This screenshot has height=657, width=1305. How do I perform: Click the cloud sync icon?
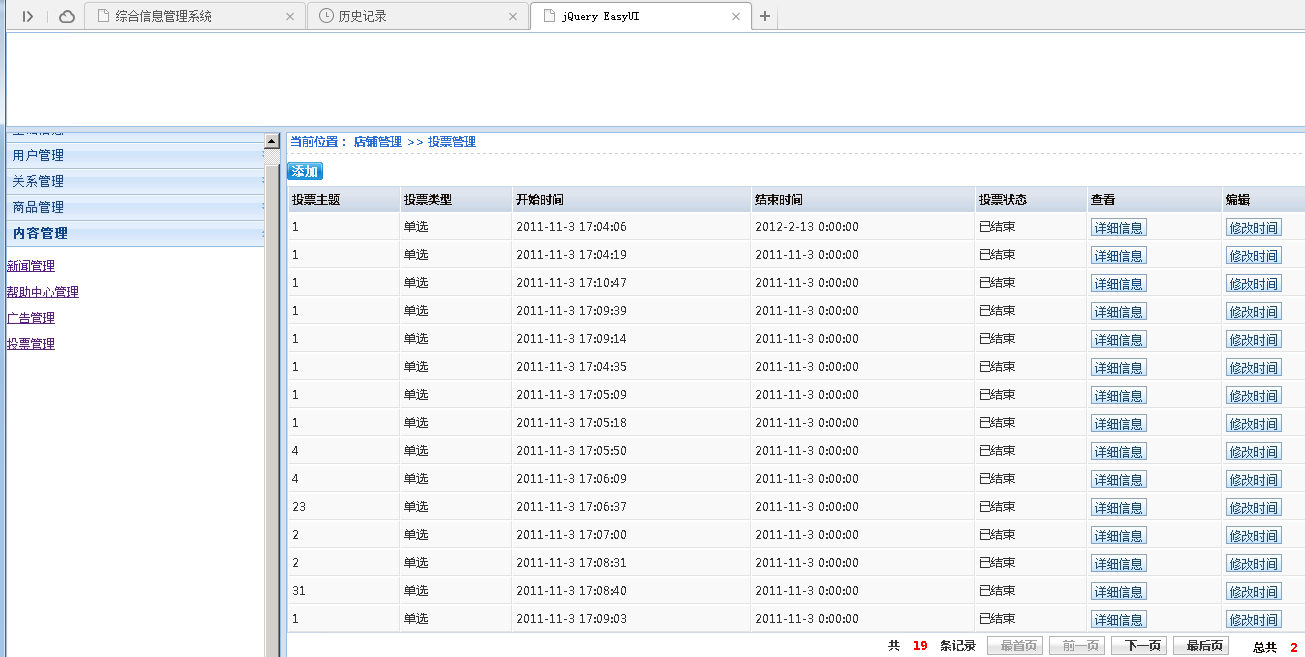point(67,16)
